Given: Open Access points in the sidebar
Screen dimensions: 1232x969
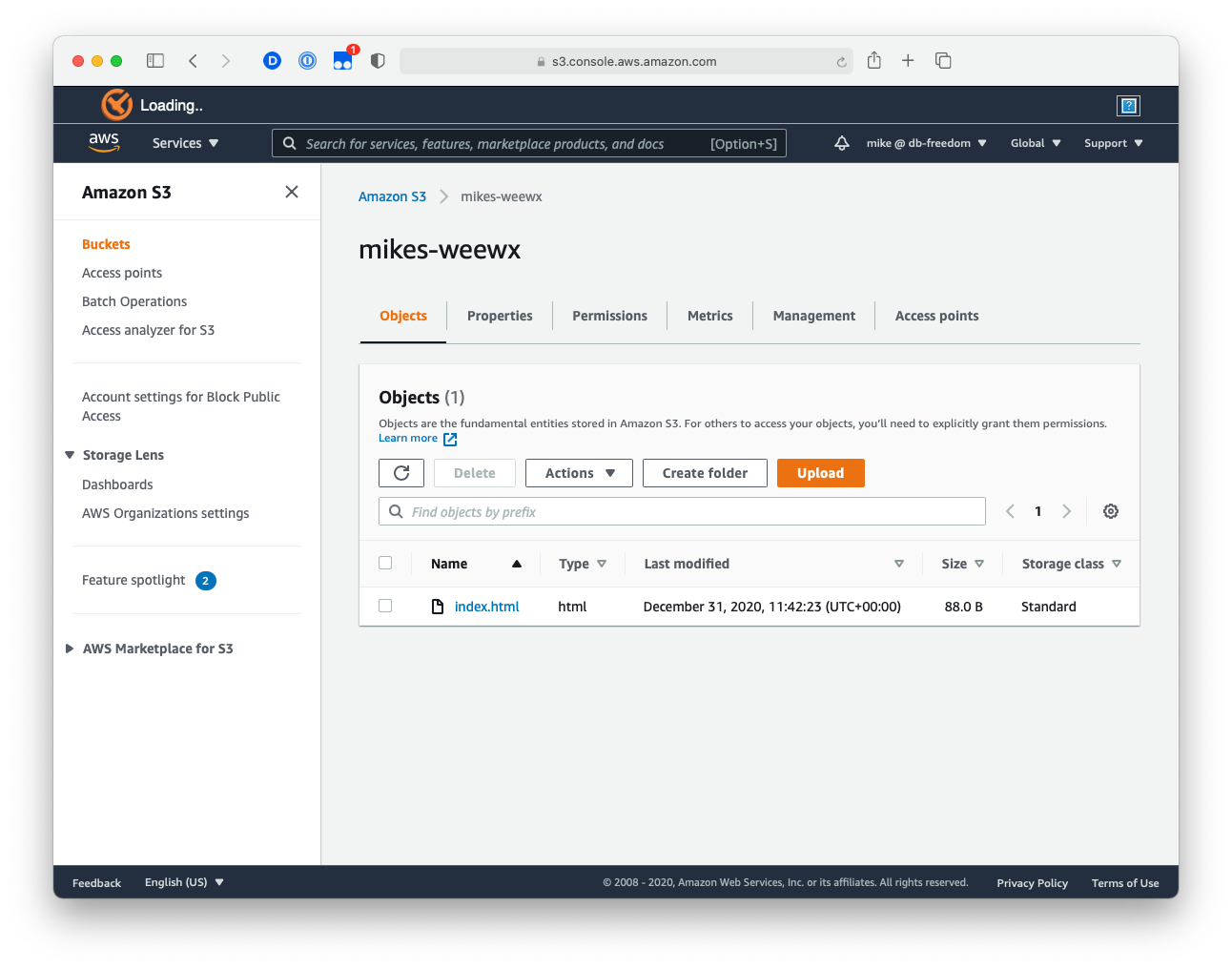Looking at the screenshot, I should pyautogui.click(x=122, y=273).
